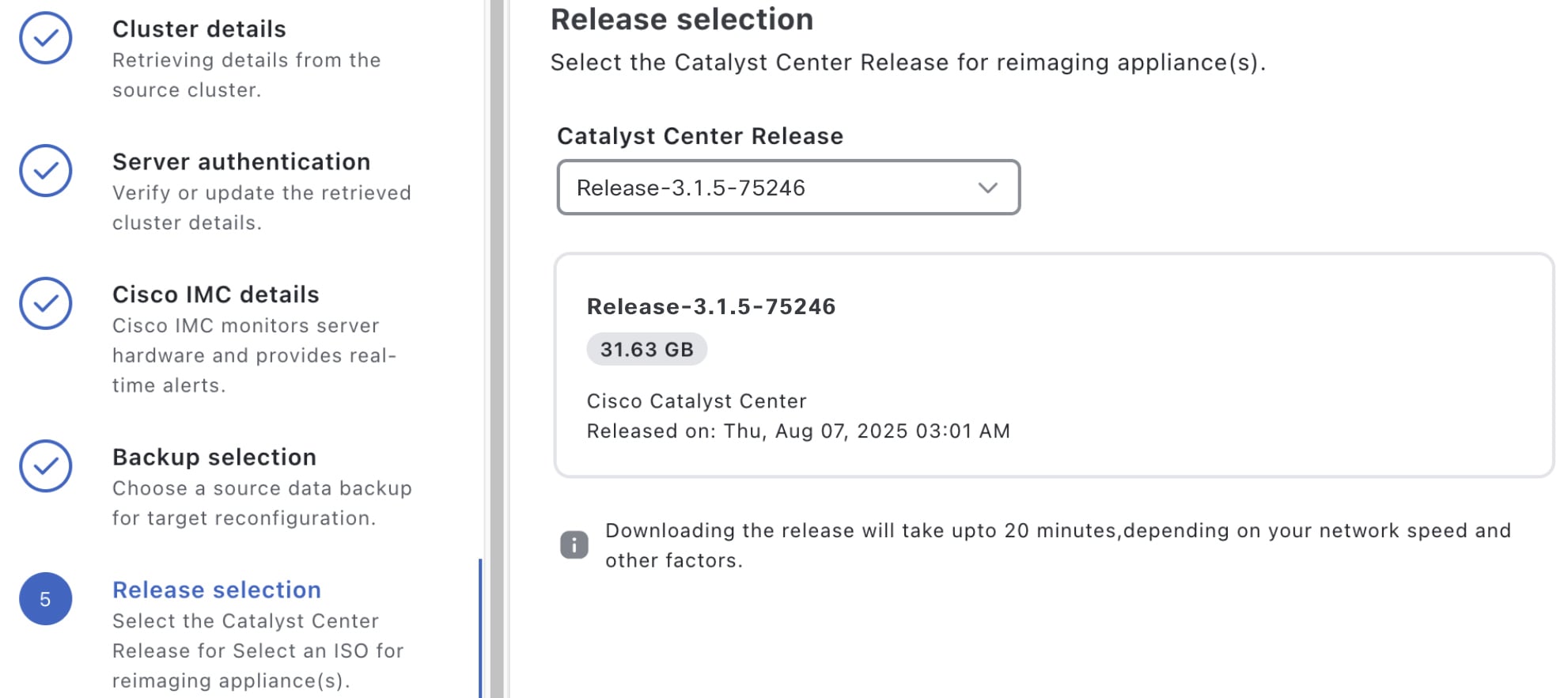Click the info icon beside download note

tap(574, 544)
